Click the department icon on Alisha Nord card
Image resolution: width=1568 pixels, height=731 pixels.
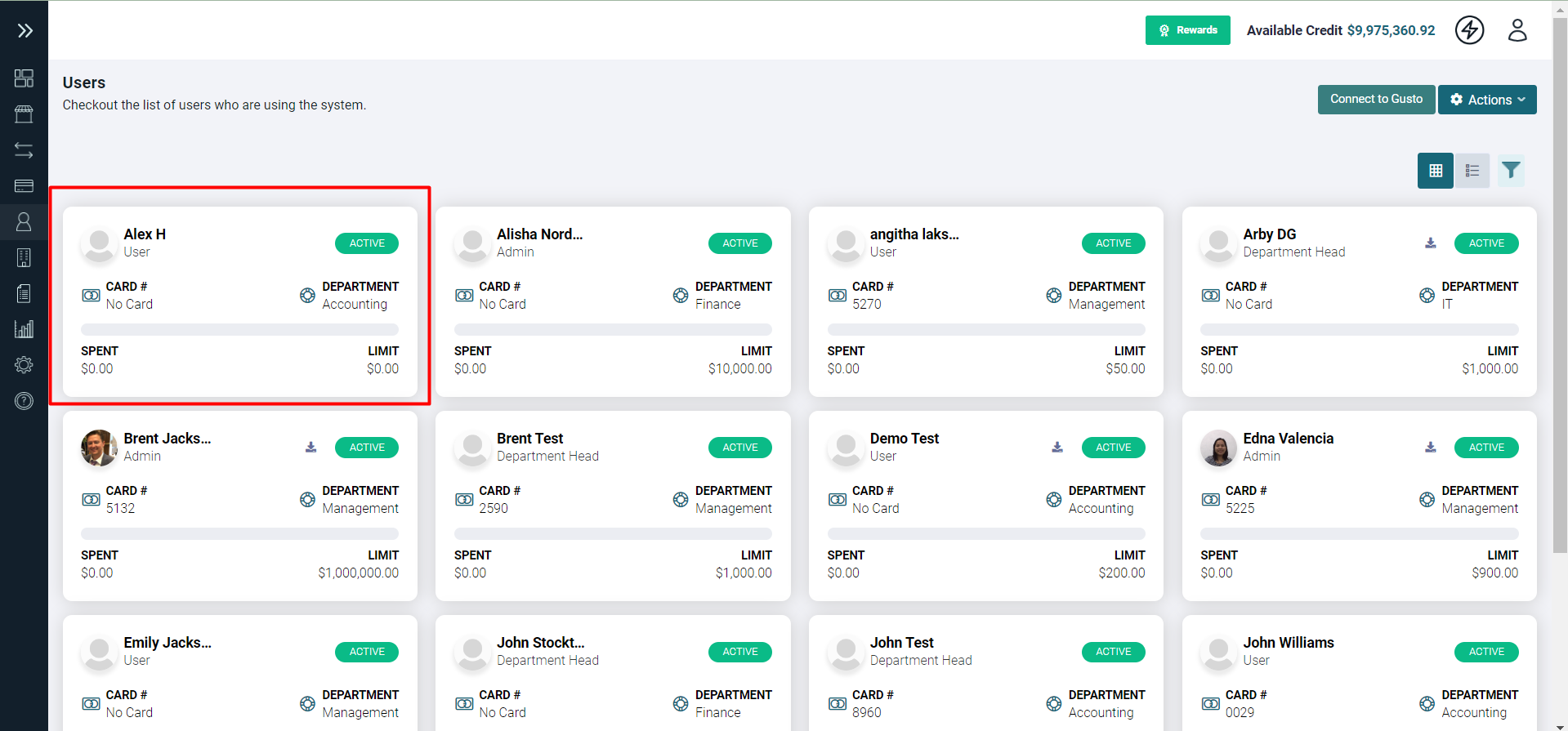(681, 295)
